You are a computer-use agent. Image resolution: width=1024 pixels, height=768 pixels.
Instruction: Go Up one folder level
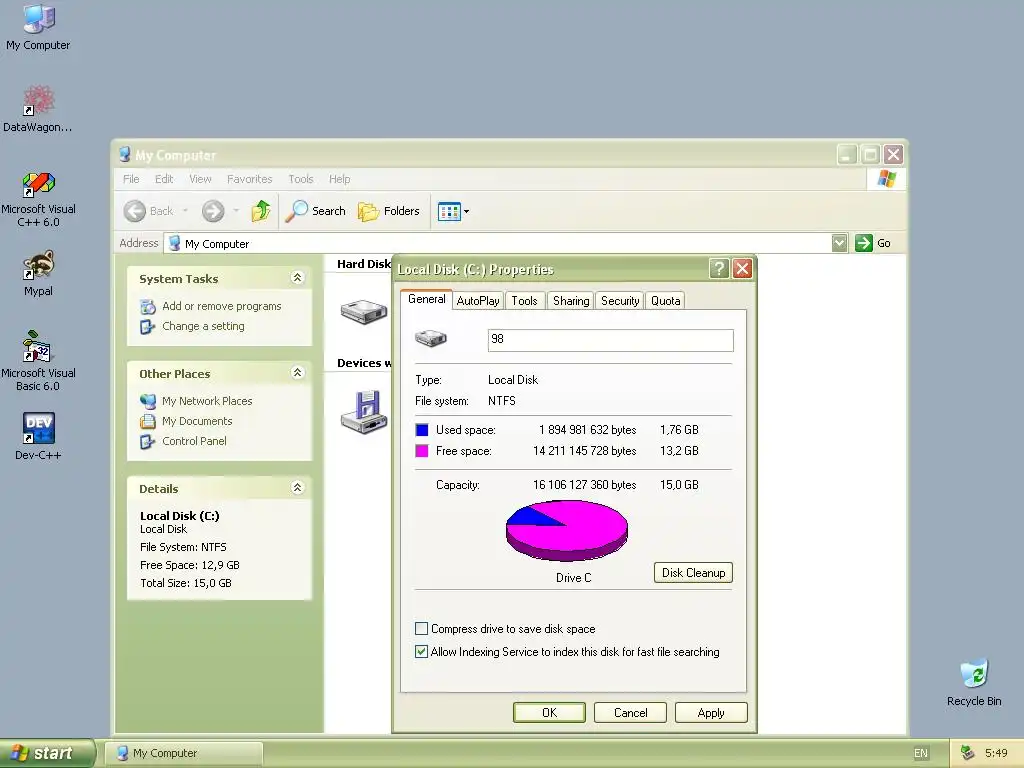pos(261,211)
